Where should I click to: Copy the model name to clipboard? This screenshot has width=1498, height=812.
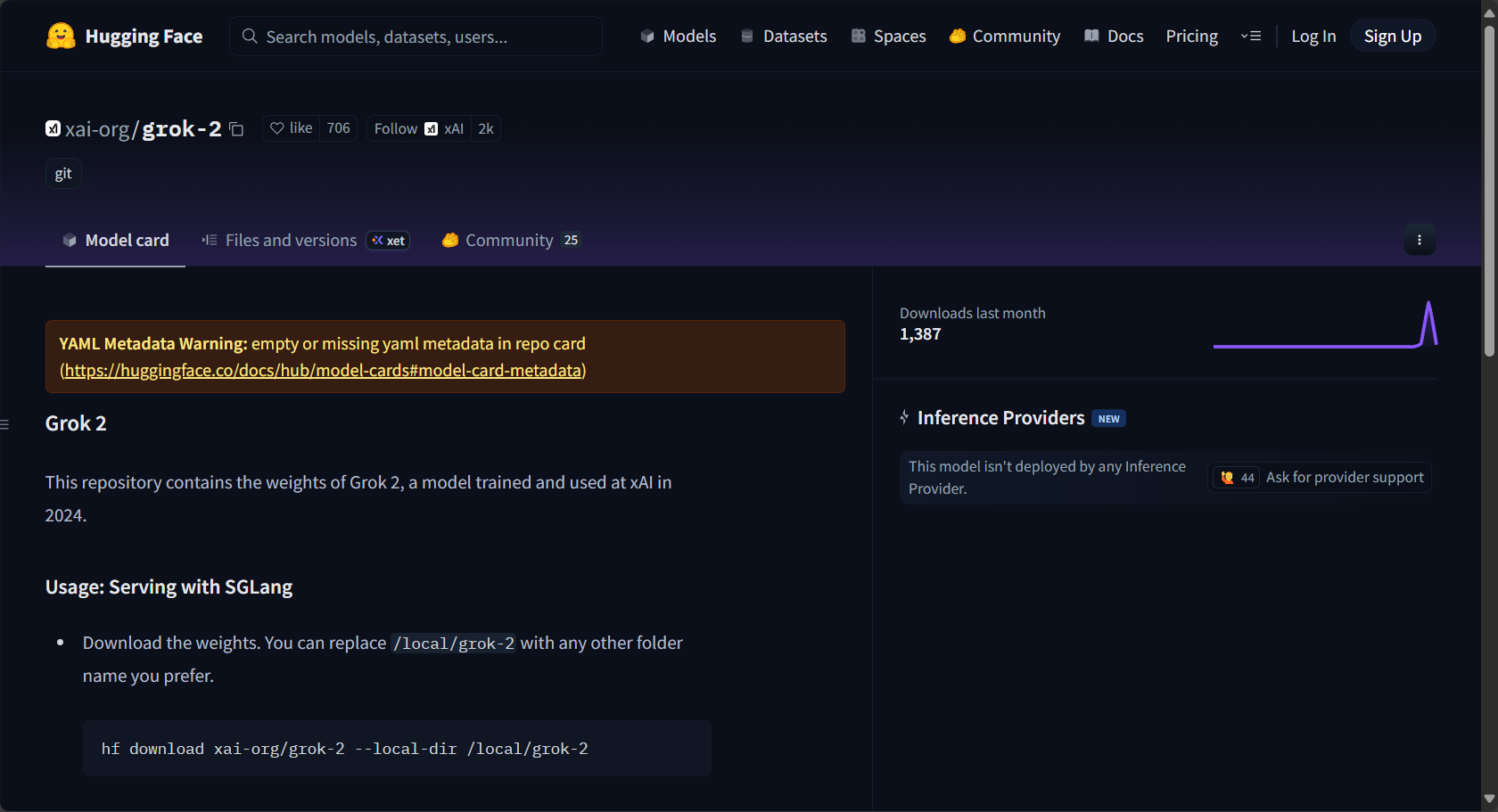coord(236,129)
